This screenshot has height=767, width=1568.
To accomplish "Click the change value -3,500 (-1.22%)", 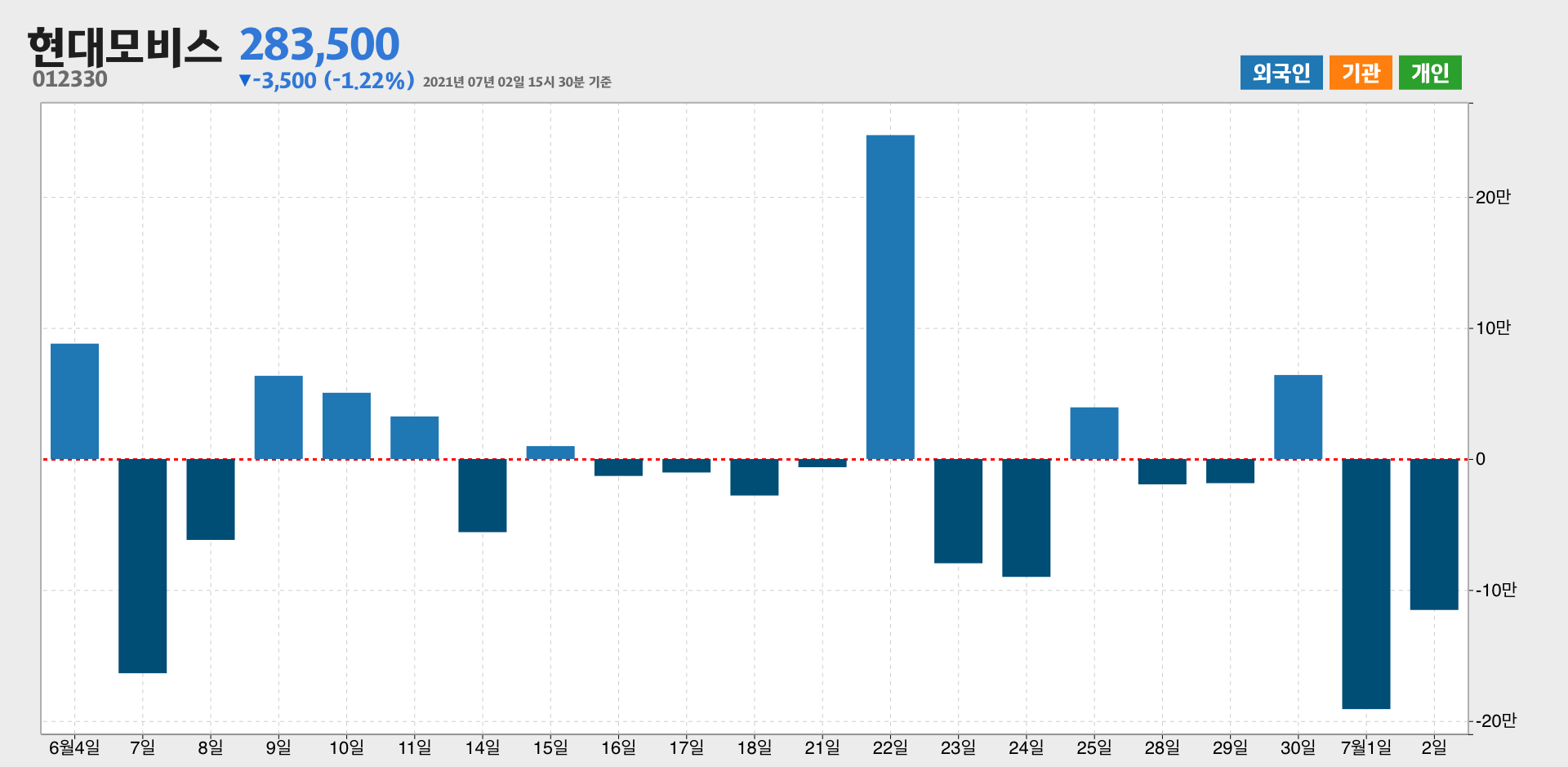I will click(x=327, y=81).
